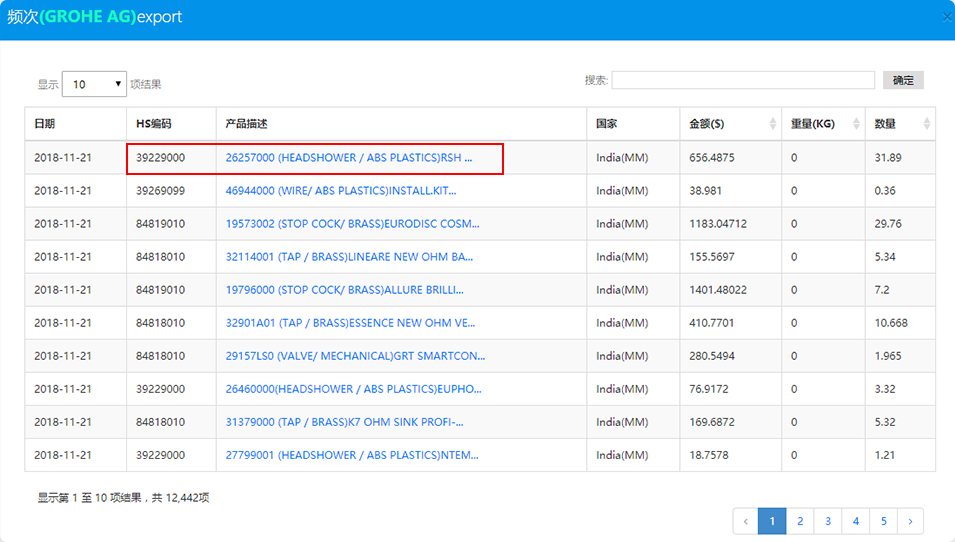Screen dimensions: 955x542
Task: Open product 32901A01 TAP ESSENCE link
Action: tap(350, 323)
